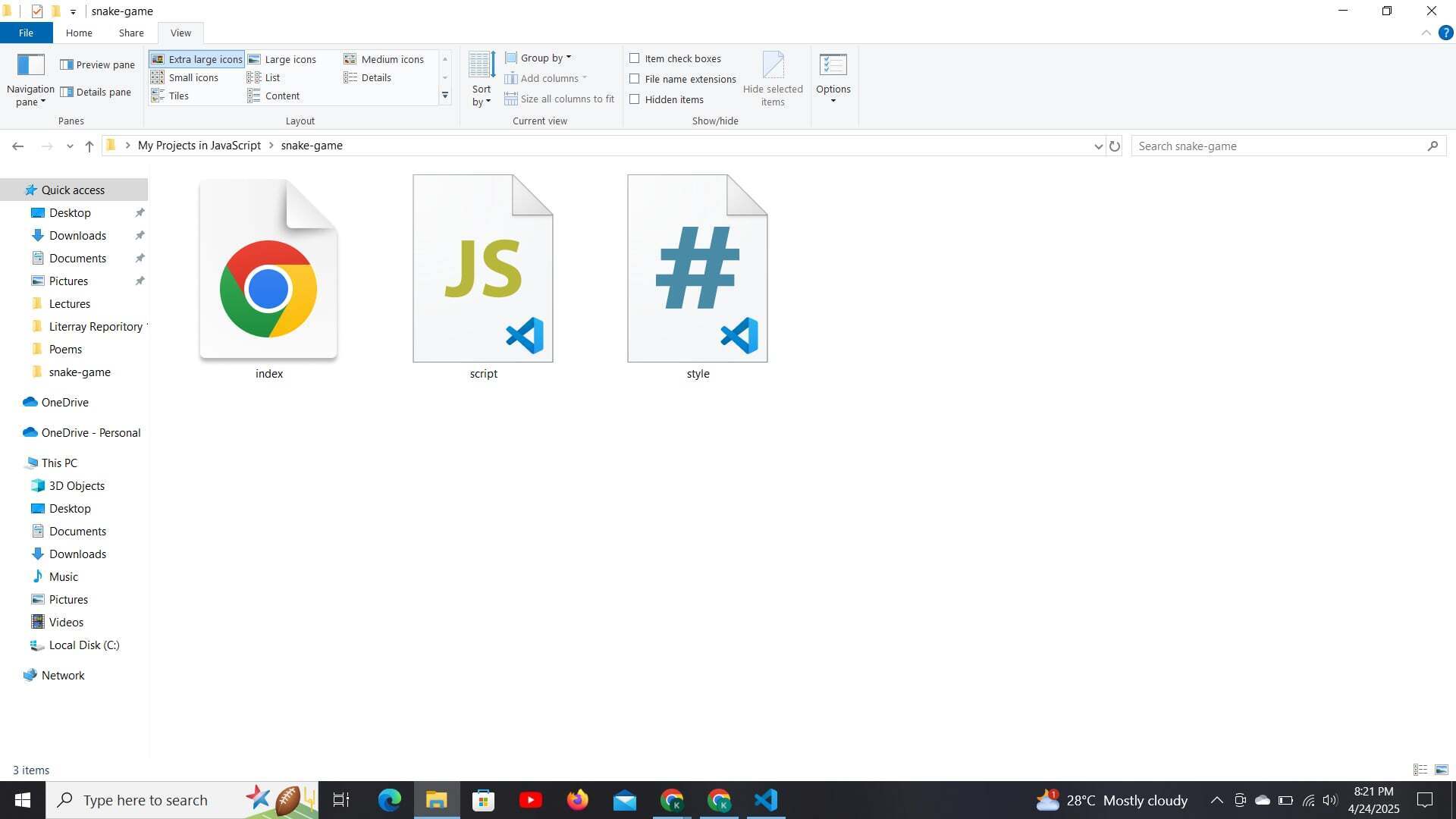Click the snake-game breadcrumb
This screenshot has width=1456, height=819.
coord(312,146)
